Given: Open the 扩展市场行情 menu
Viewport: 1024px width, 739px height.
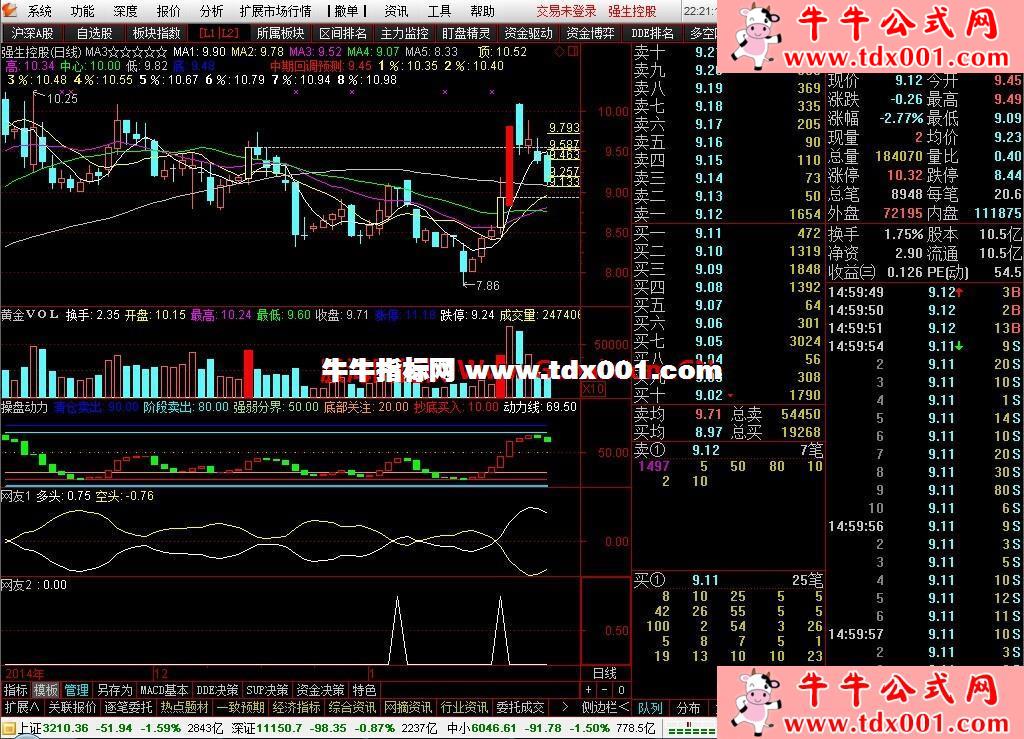Looking at the screenshot, I should pos(275,11).
